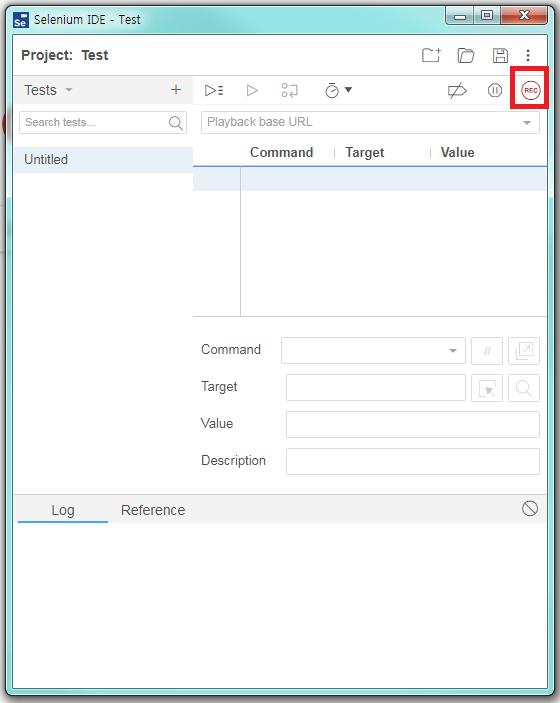560x703 pixels.
Task: Open the Command combo box
Action: (373, 351)
